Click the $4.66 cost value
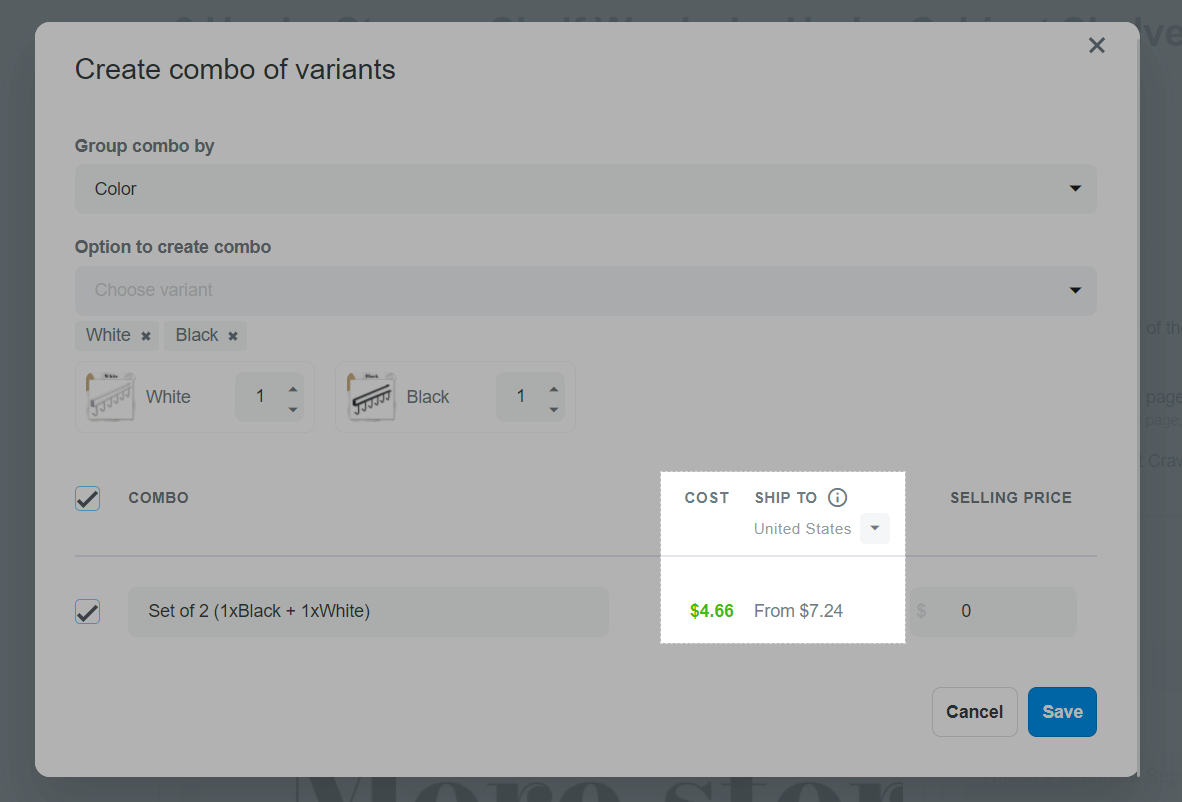Viewport: 1182px width, 802px height. pos(712,611)
